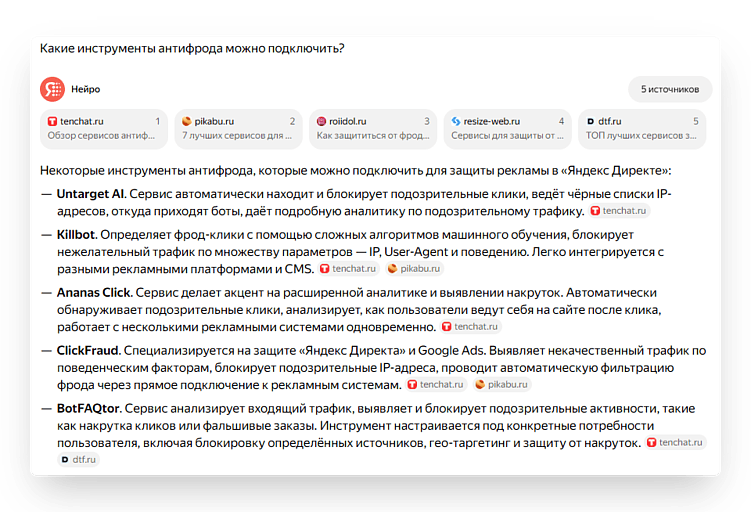
Task: Click pikabu.ru favicon in second source card
Action: click(x=187, y=122)
